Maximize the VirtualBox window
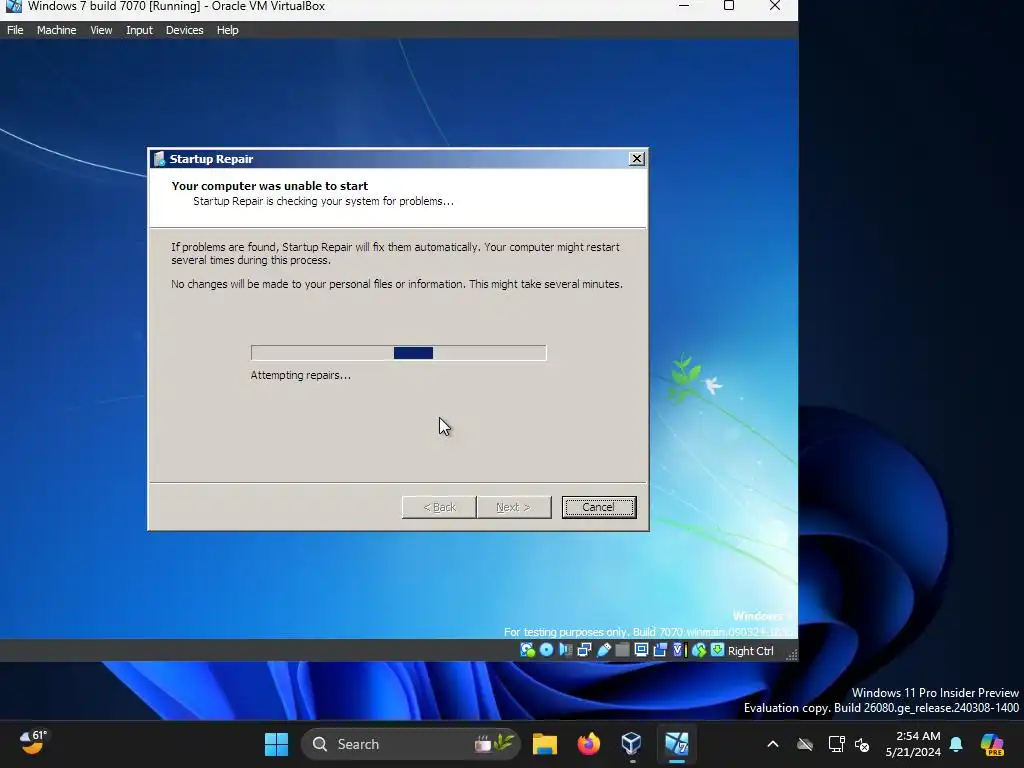The image size is (1024, 768). (x=729, y=6)
